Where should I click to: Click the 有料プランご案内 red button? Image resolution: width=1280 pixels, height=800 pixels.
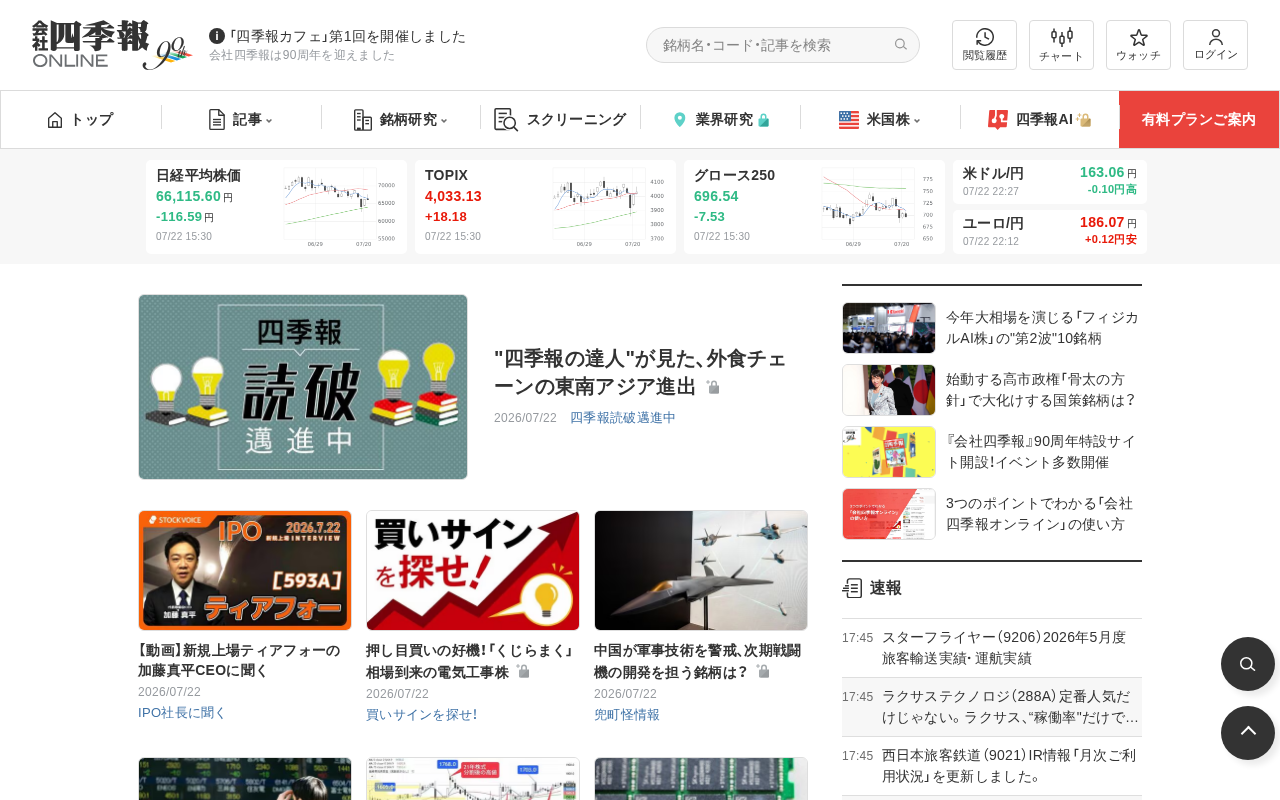tap(1199, 120)
